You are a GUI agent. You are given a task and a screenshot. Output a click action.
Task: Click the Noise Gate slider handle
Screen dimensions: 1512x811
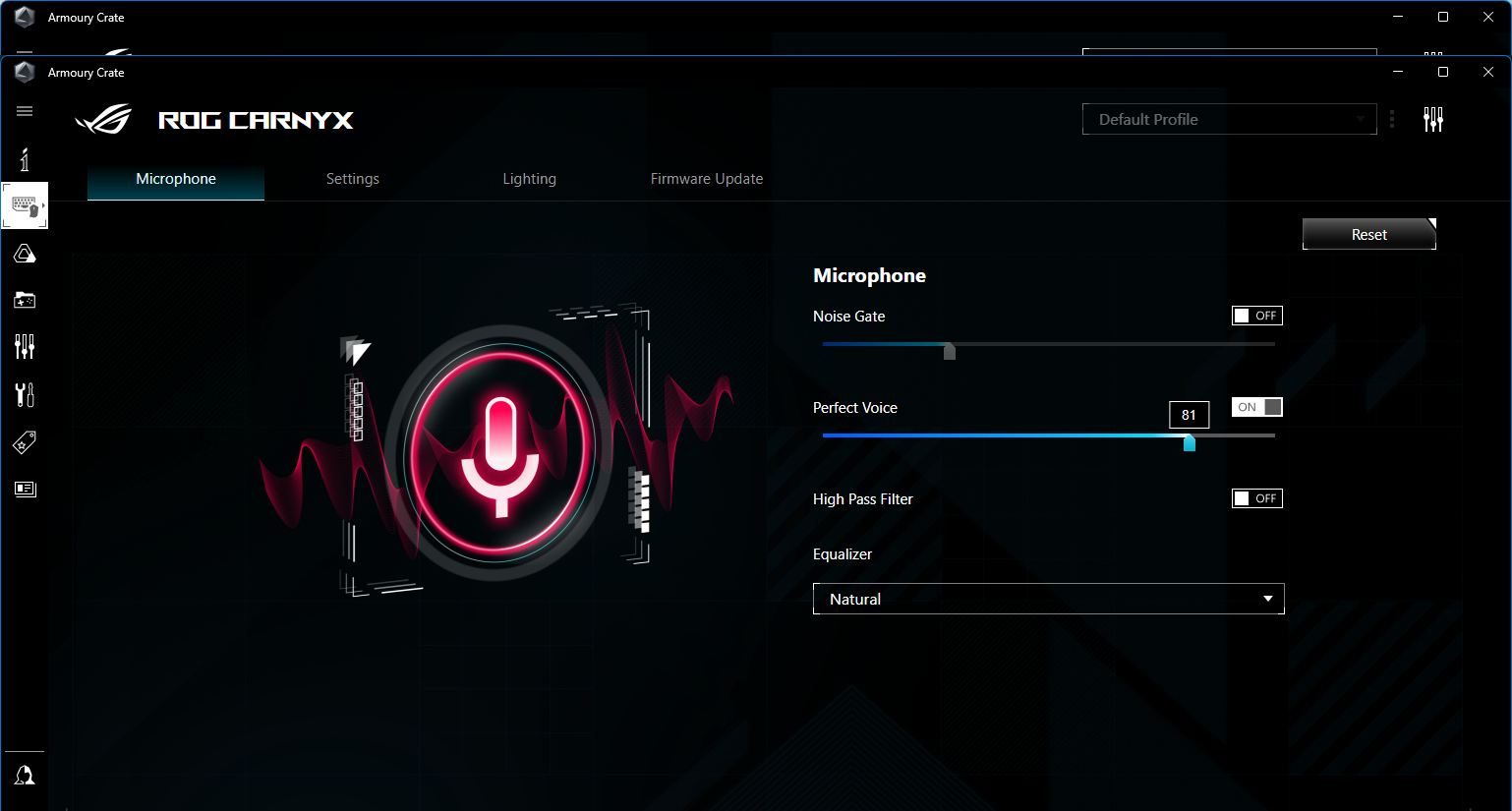point(950,351)
